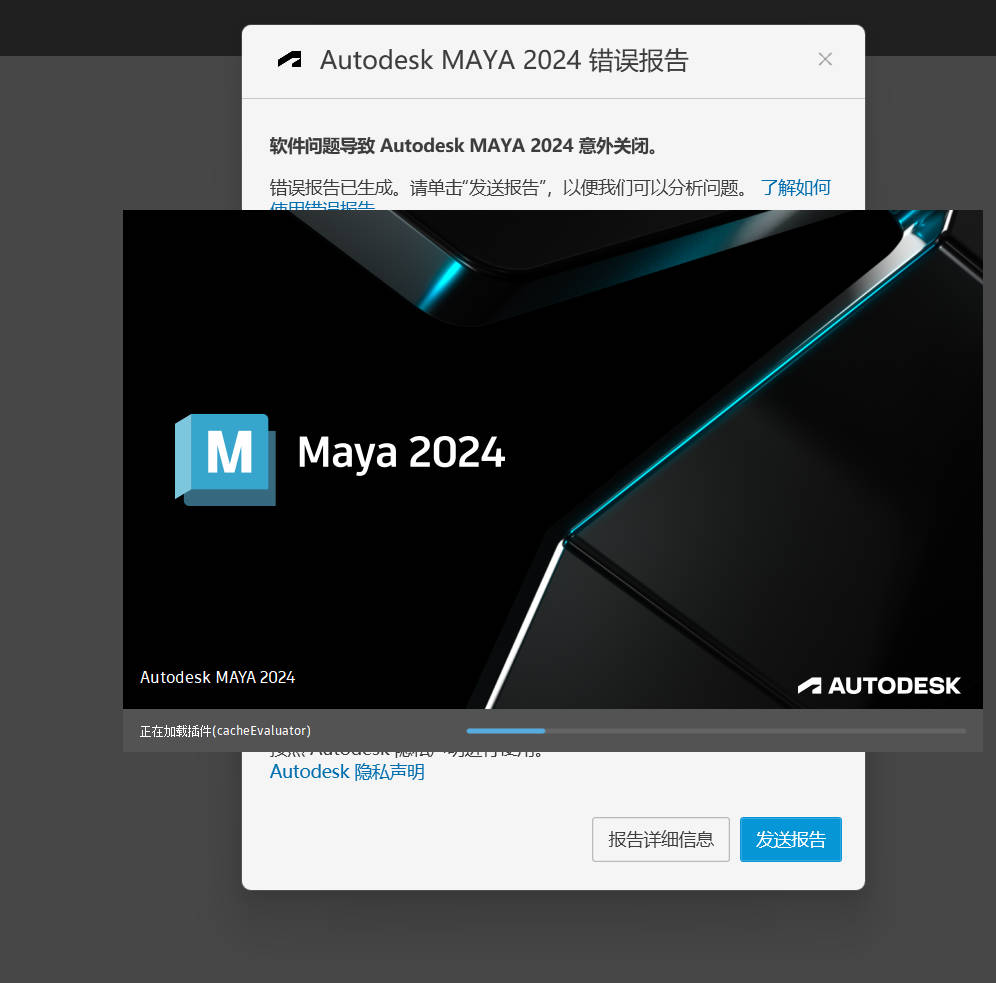Image resolution: width=996 pixels, height=983 pixels.
Task: Click the 报告详细信息 report details button
Action: tap(660, 839)
